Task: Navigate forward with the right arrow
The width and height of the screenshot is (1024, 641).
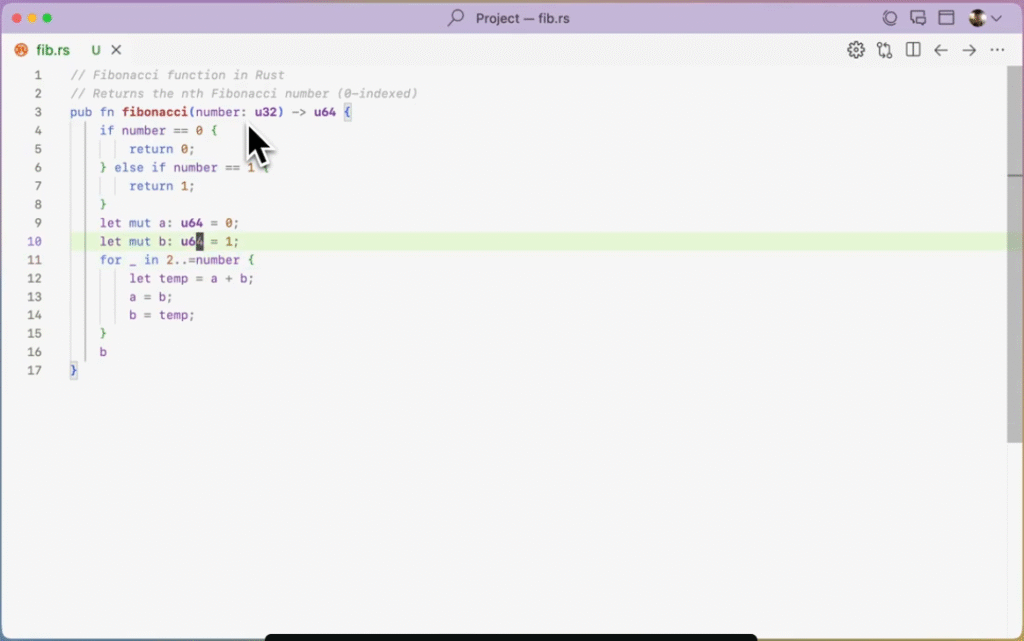Action: coord(969,50)
